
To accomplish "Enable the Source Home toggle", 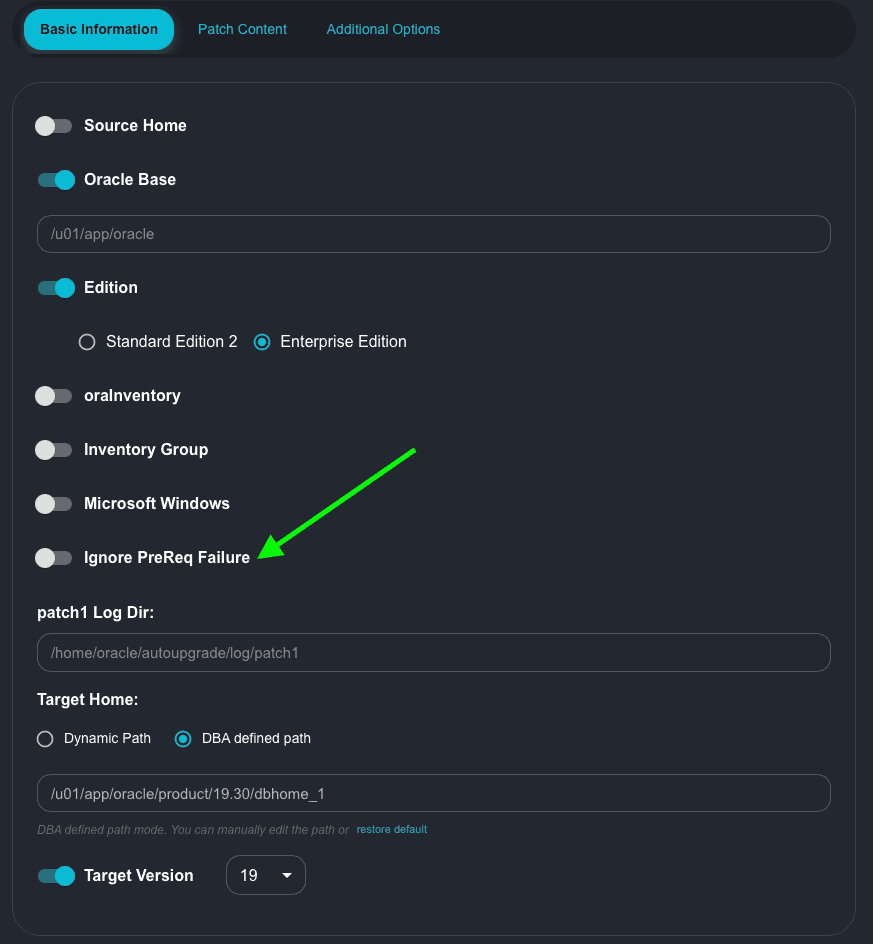I will coord(54,126).
